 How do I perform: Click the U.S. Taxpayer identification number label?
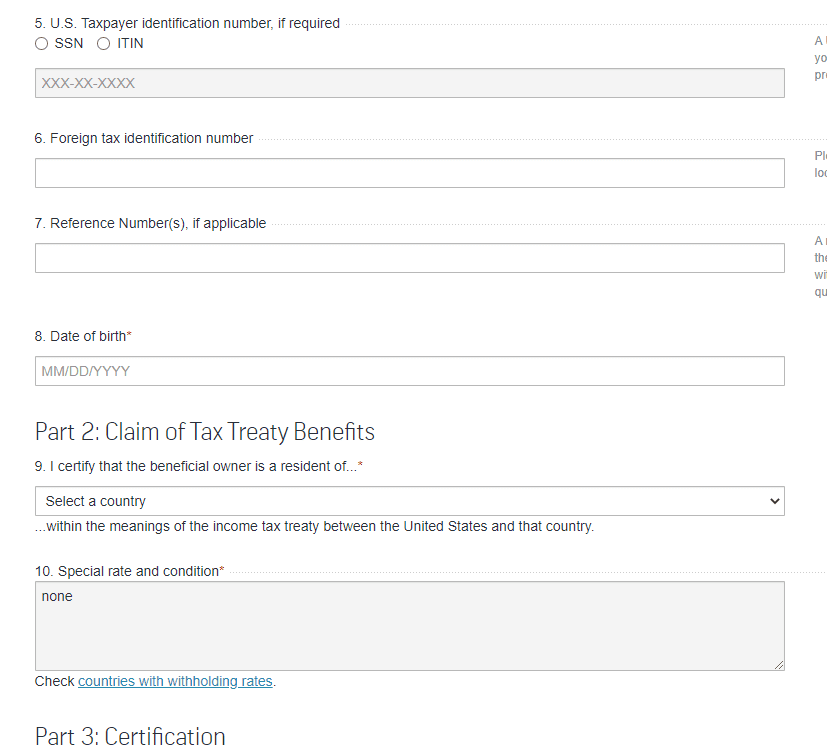tap(187, 23)
